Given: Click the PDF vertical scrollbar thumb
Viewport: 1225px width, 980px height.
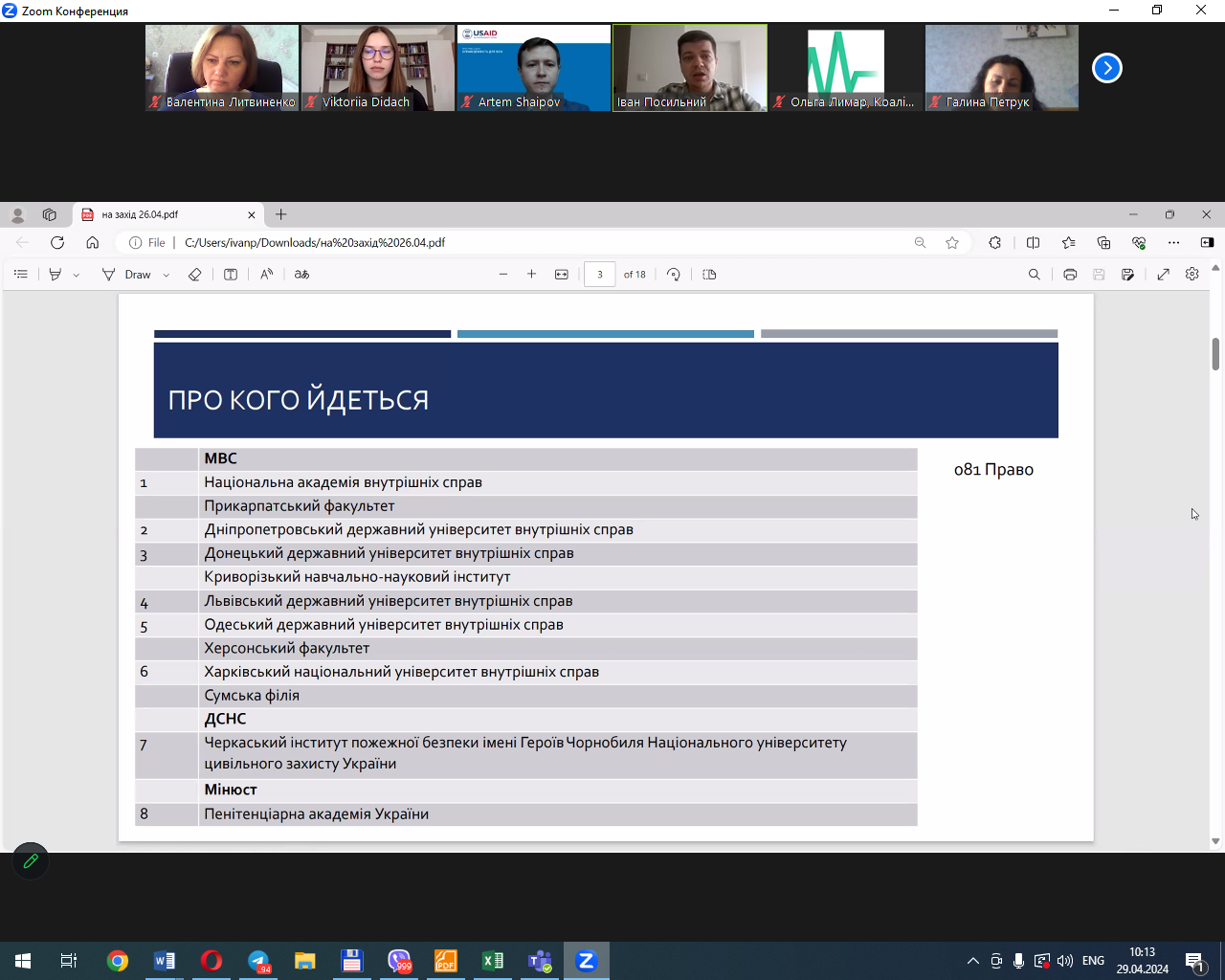Looking at the screenshot, I should 1215,354.
